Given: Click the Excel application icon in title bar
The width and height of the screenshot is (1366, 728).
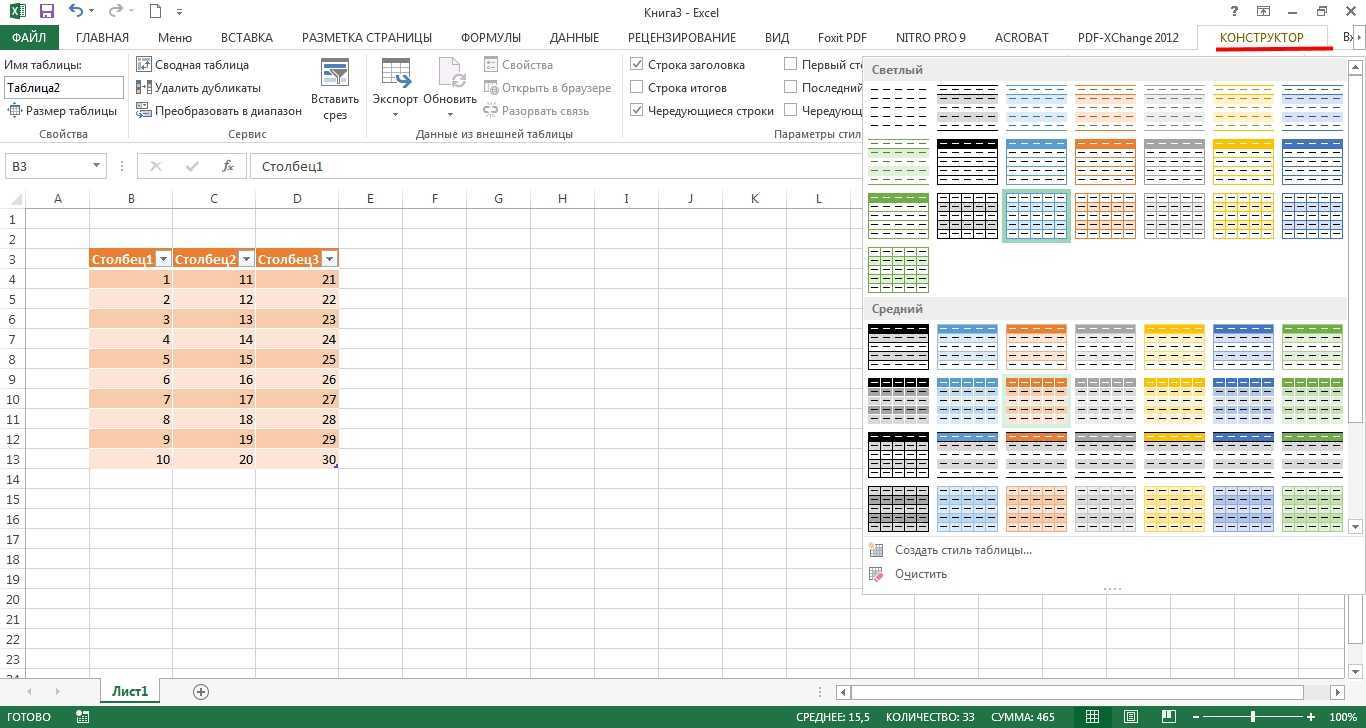Looking at the screenshot, I should click(15, 12).
